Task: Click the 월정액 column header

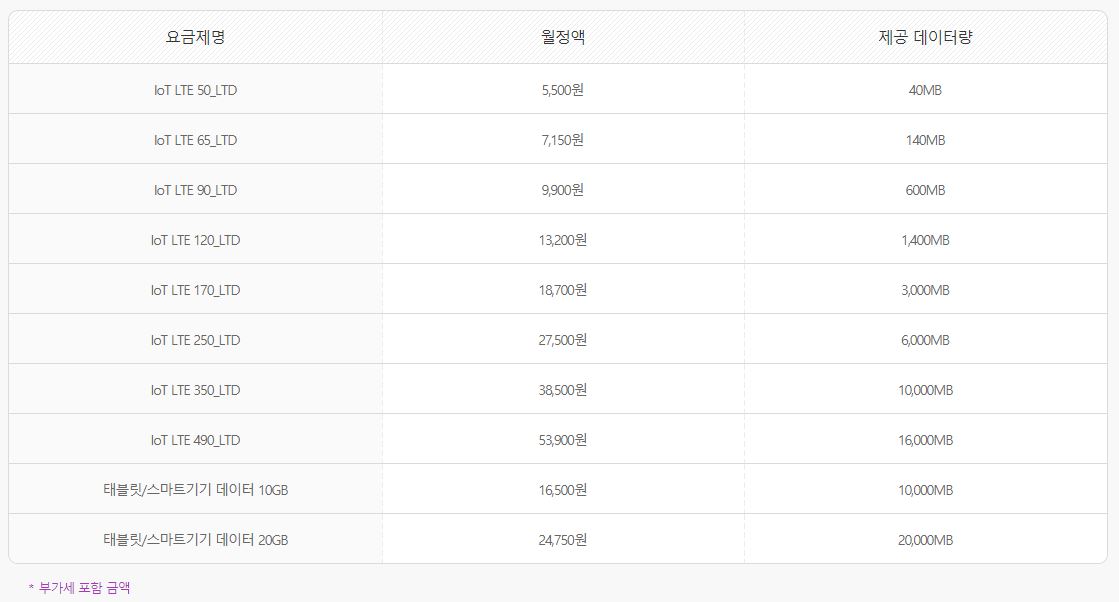Action: (x=562, y=37)
